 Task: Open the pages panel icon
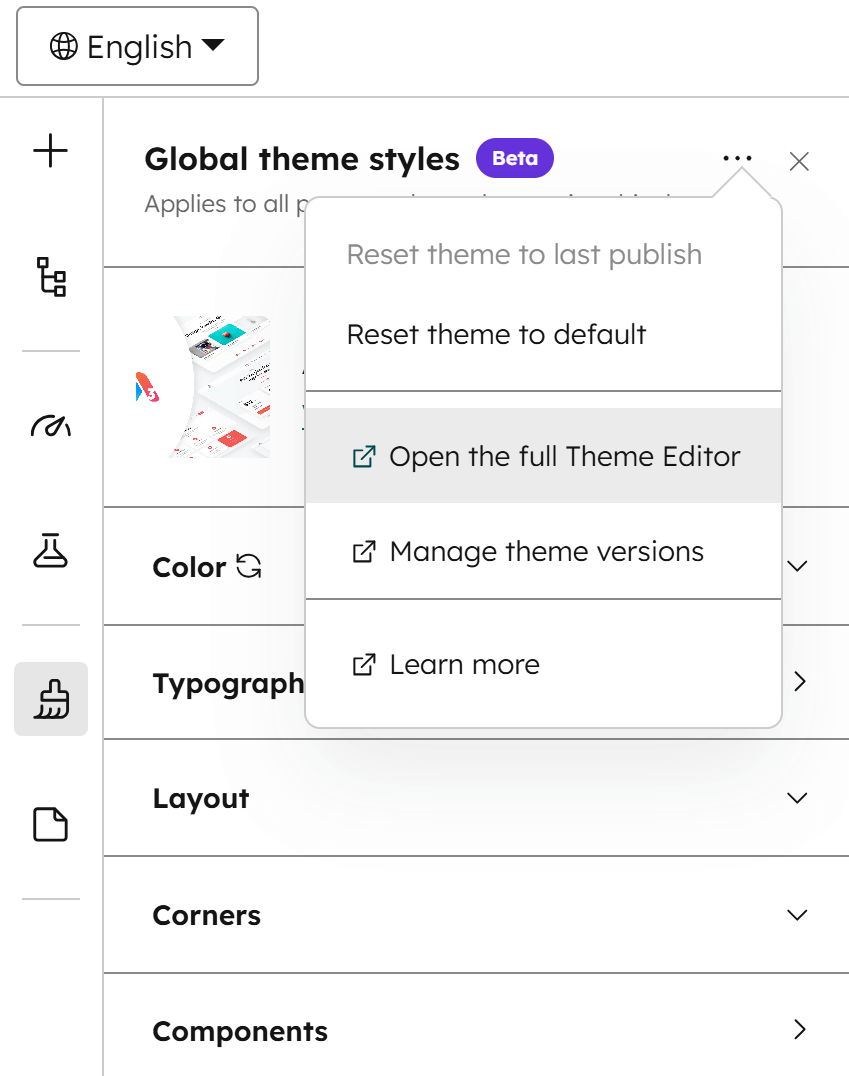pyautogui.click(x=50, y=822)
